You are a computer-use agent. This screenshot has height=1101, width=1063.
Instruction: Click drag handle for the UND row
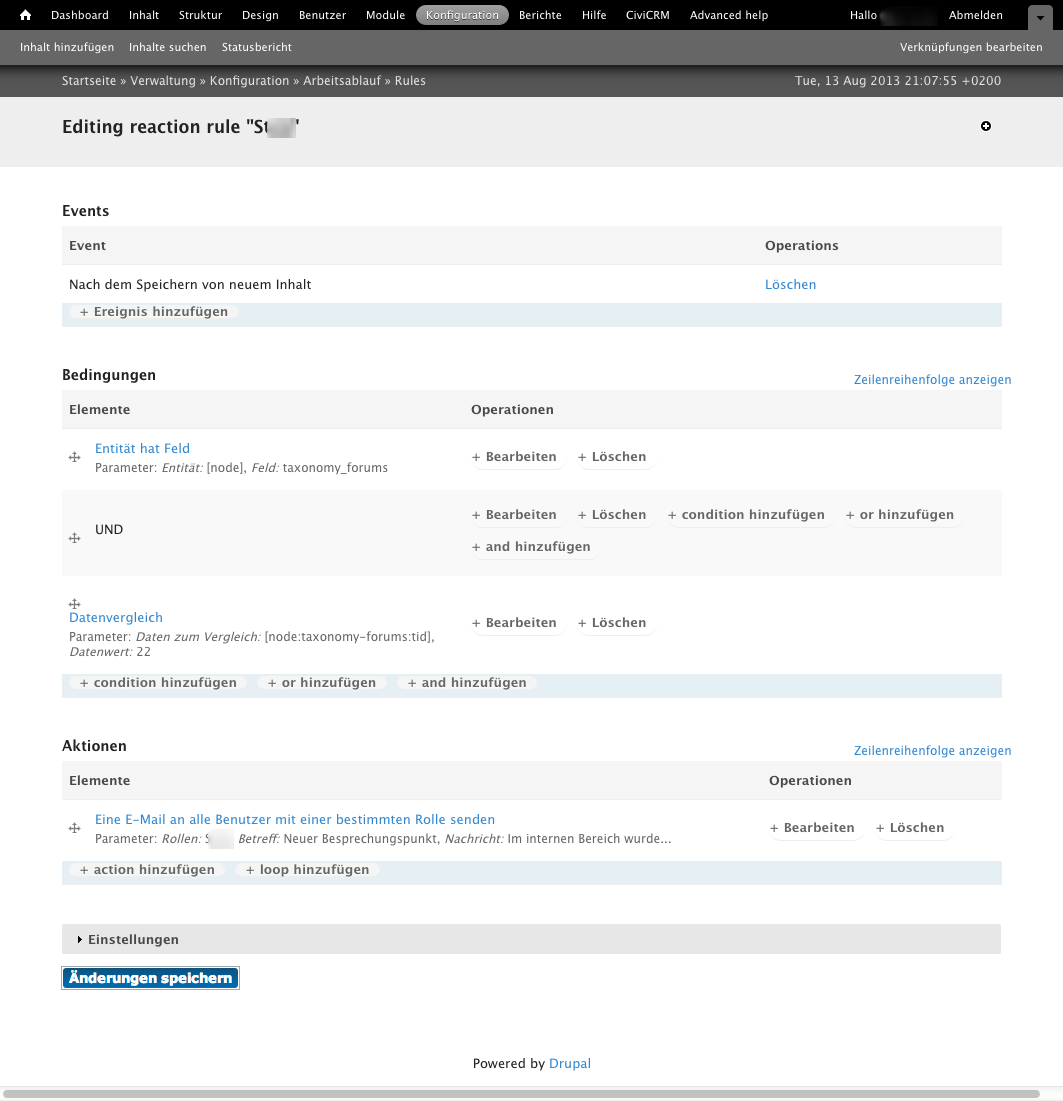(x=74, y=538)
